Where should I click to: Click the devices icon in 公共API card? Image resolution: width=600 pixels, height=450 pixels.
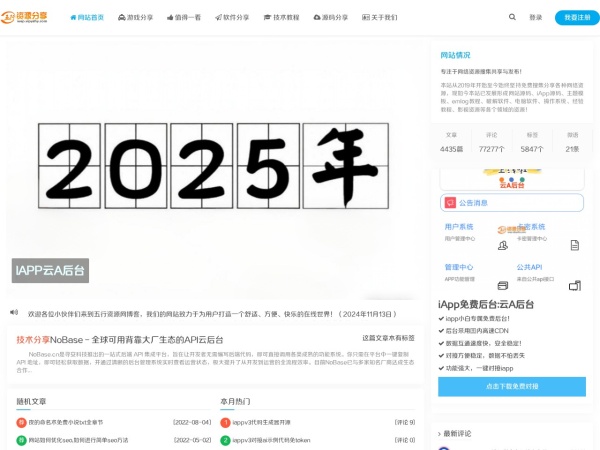click(x=575, y=285)
